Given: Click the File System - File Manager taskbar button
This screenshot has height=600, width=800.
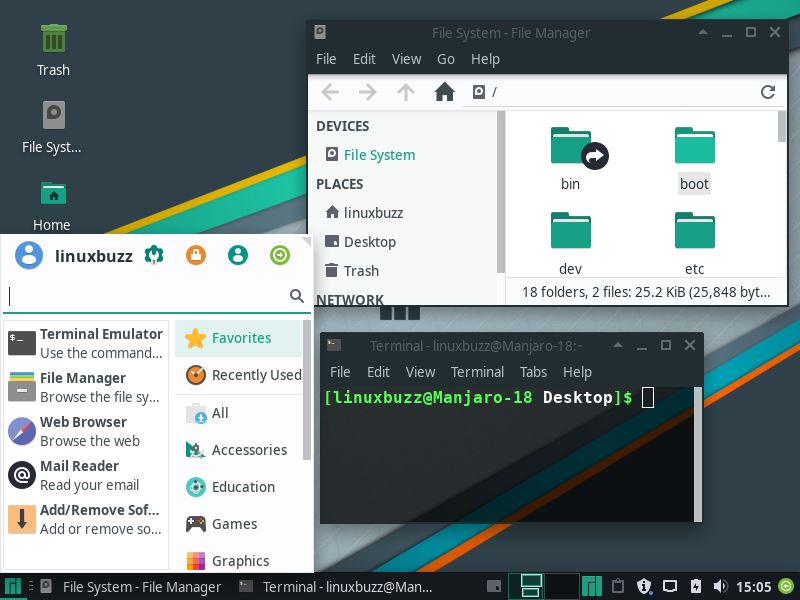Looking at the screenshot, I should click(x=131, y=587).
